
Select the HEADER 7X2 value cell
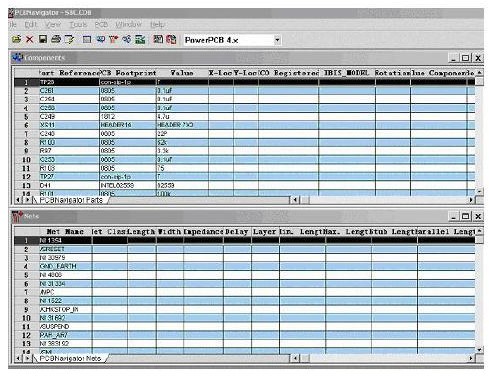[x=182, y=125]
